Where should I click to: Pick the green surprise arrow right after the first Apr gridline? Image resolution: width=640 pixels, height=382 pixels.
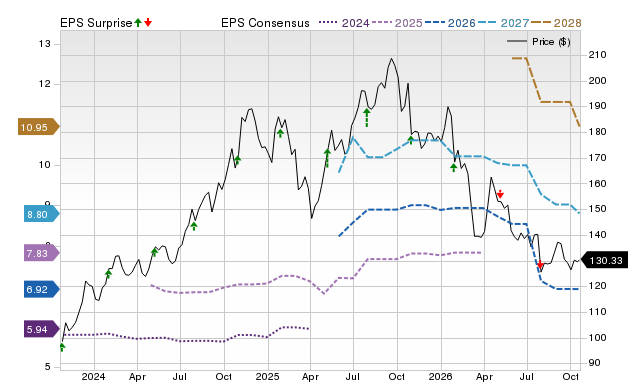154,252
